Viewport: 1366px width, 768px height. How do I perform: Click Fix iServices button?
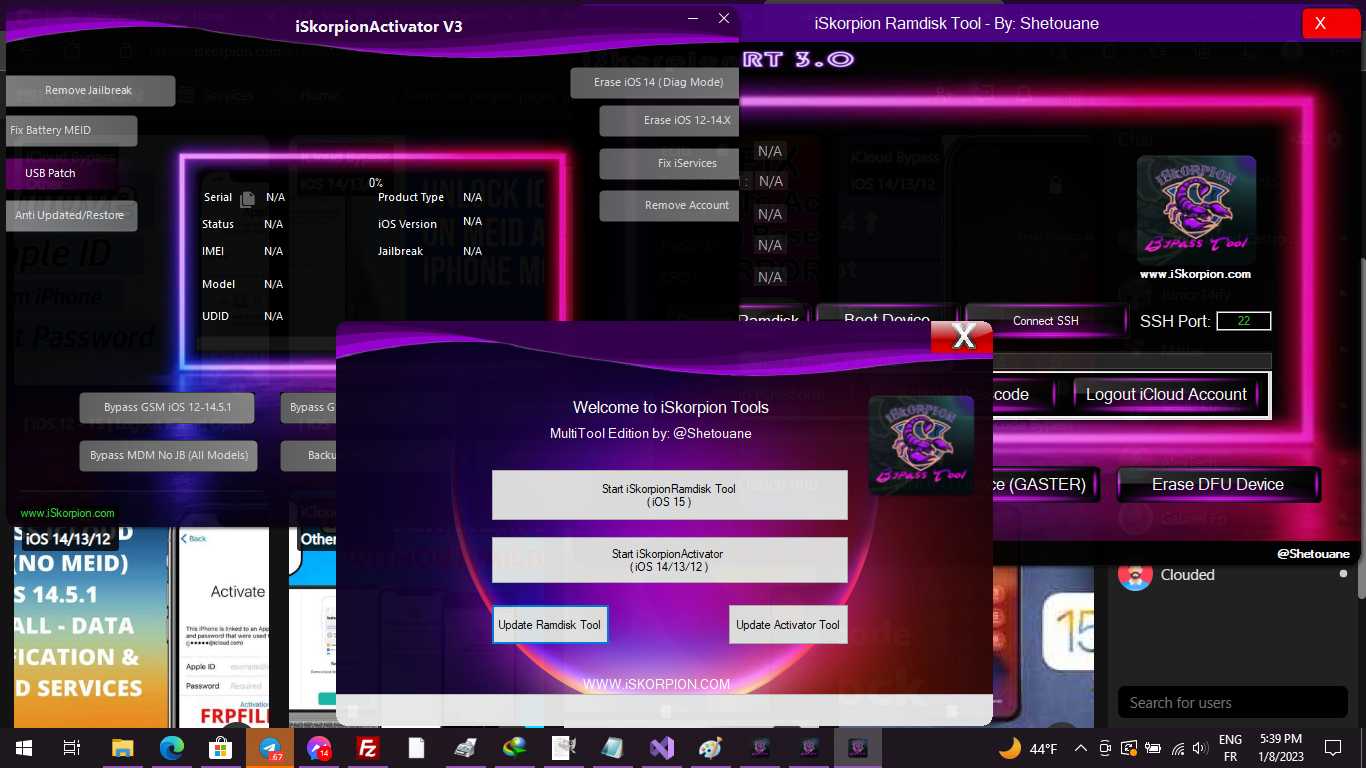(x=670, y=163)
